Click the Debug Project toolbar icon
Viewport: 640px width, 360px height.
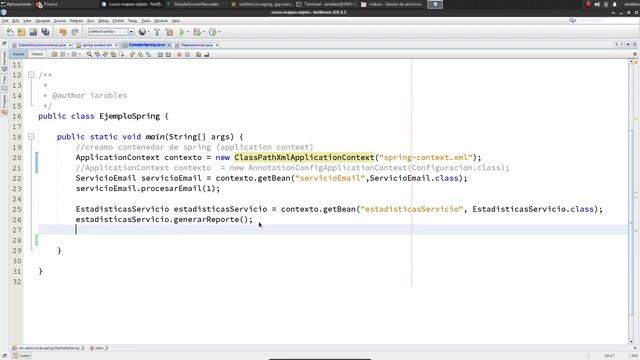click(197, 32)
